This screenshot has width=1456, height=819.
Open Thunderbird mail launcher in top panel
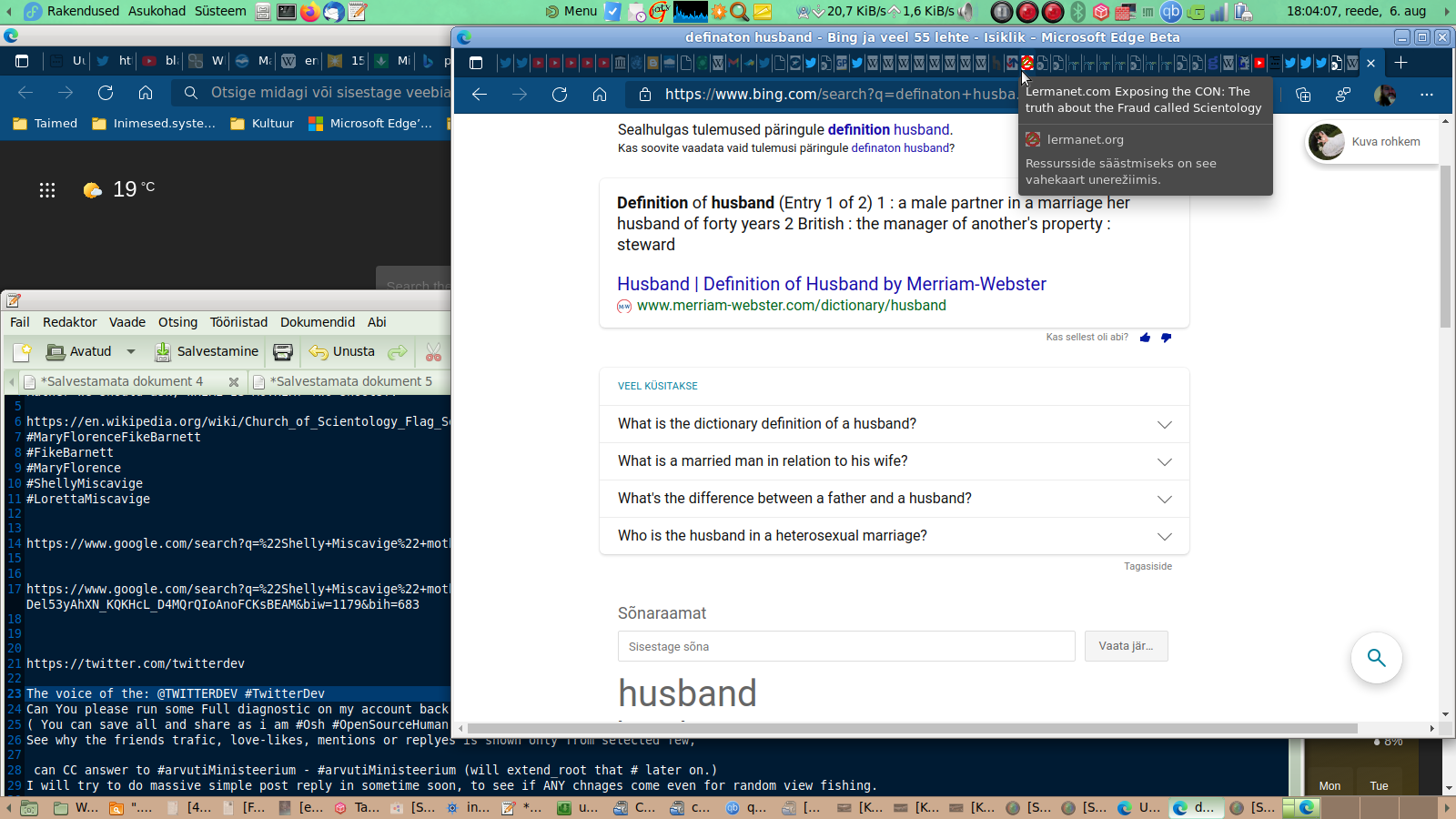coord(334,12)
